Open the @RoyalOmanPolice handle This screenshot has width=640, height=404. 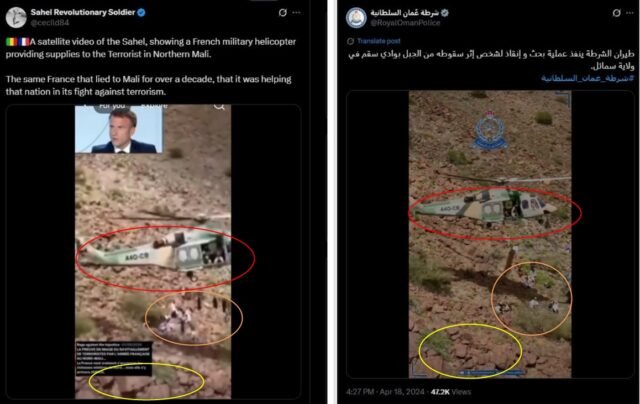(x=405, y=23)
